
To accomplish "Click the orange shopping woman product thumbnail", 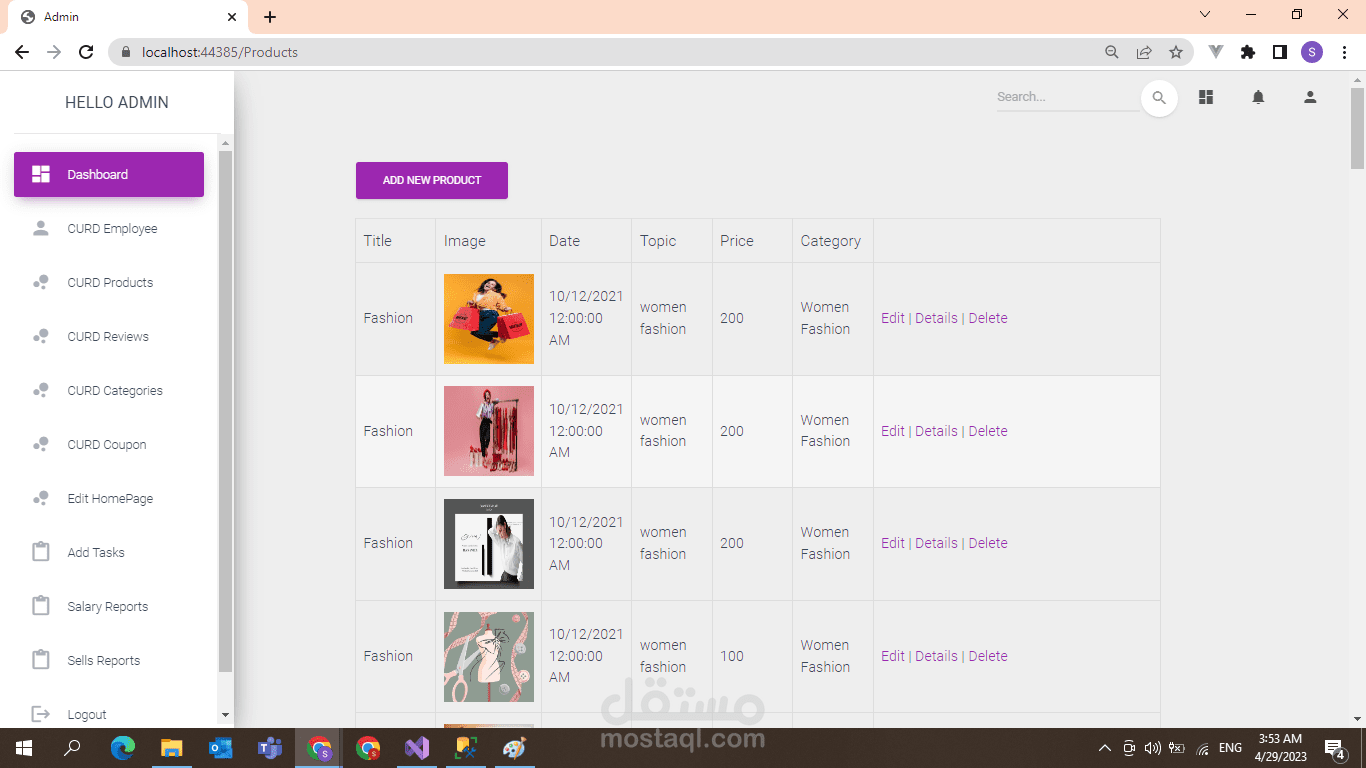I will click(489, 319).
